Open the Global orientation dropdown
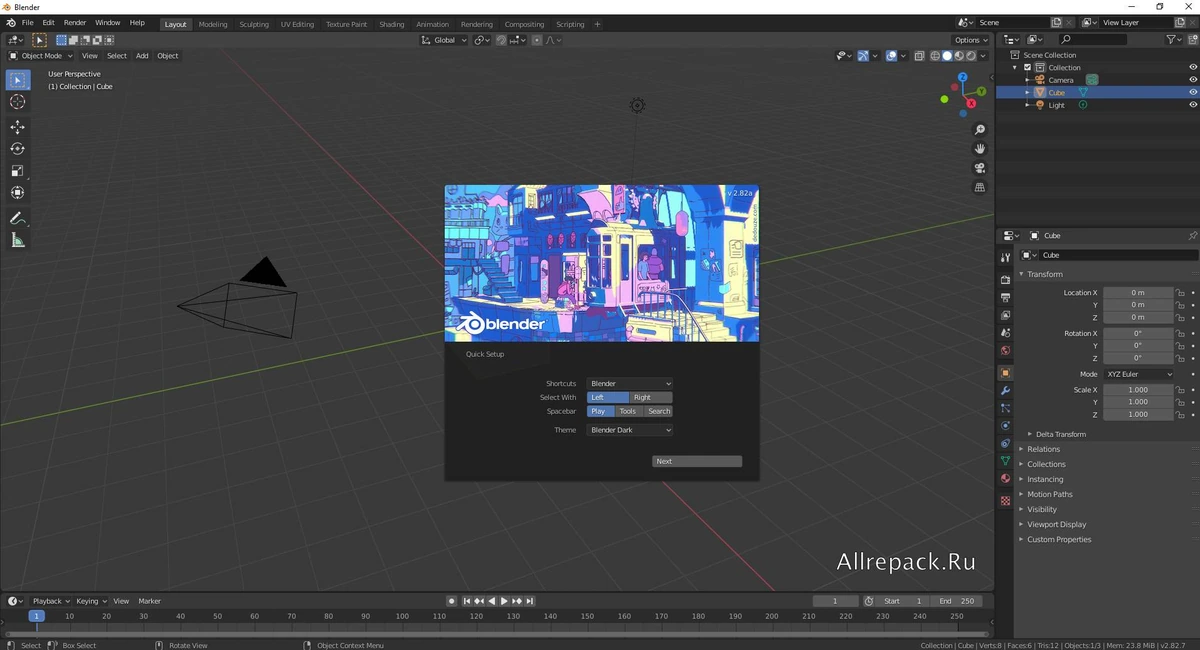 444,40
